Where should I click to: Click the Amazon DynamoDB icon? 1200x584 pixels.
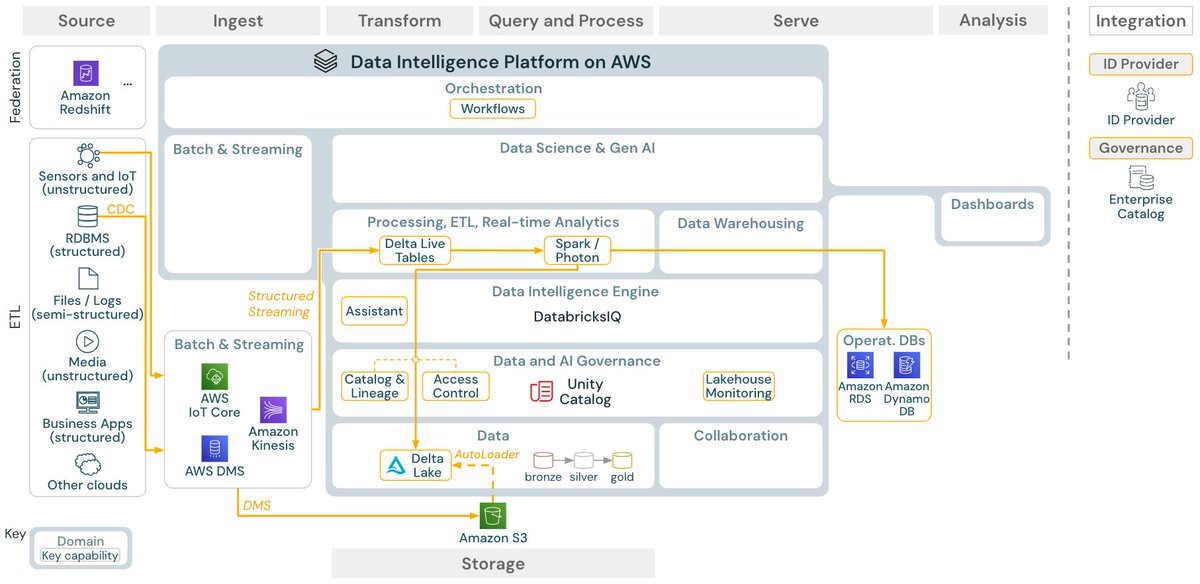[907, 366]
